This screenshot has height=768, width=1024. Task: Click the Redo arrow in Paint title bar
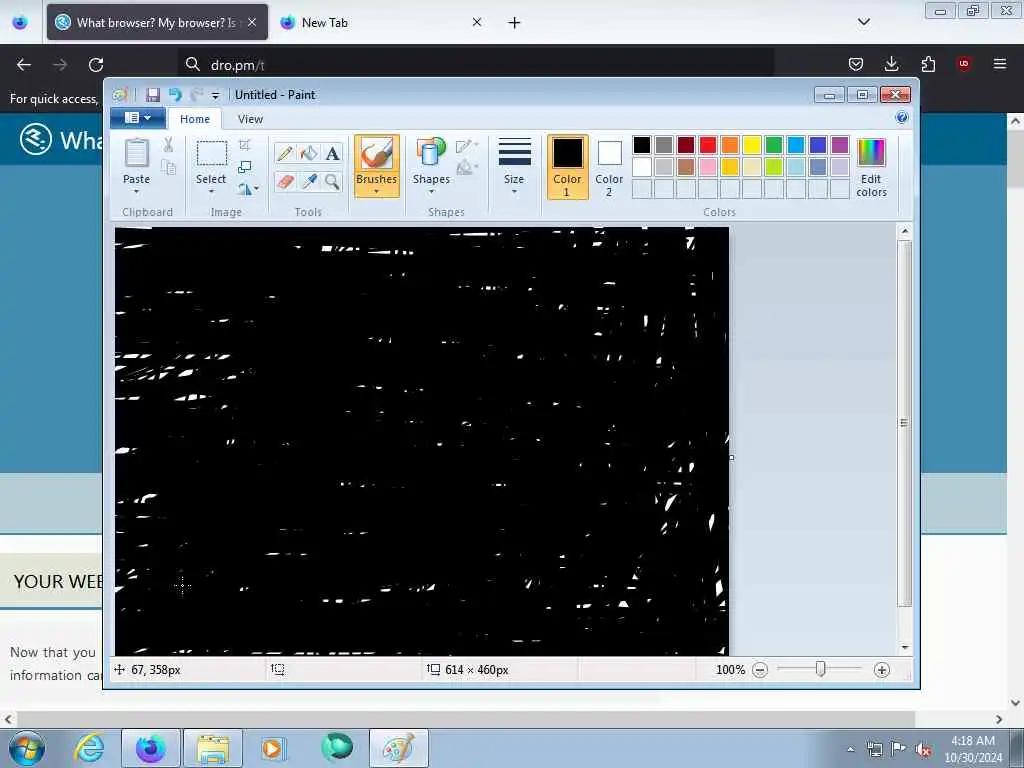click(x=195, y=95)
